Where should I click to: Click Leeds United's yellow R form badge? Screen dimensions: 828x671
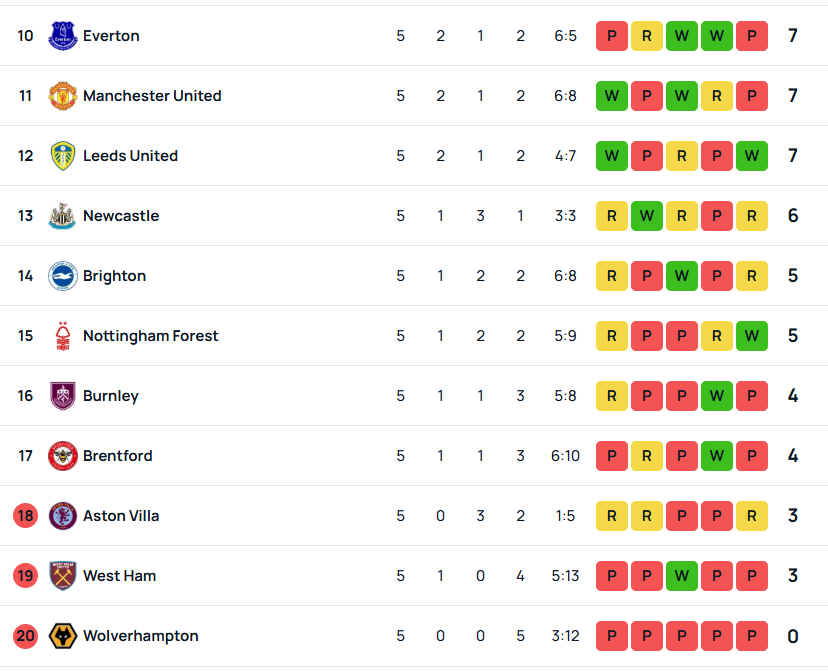point(682,156)
